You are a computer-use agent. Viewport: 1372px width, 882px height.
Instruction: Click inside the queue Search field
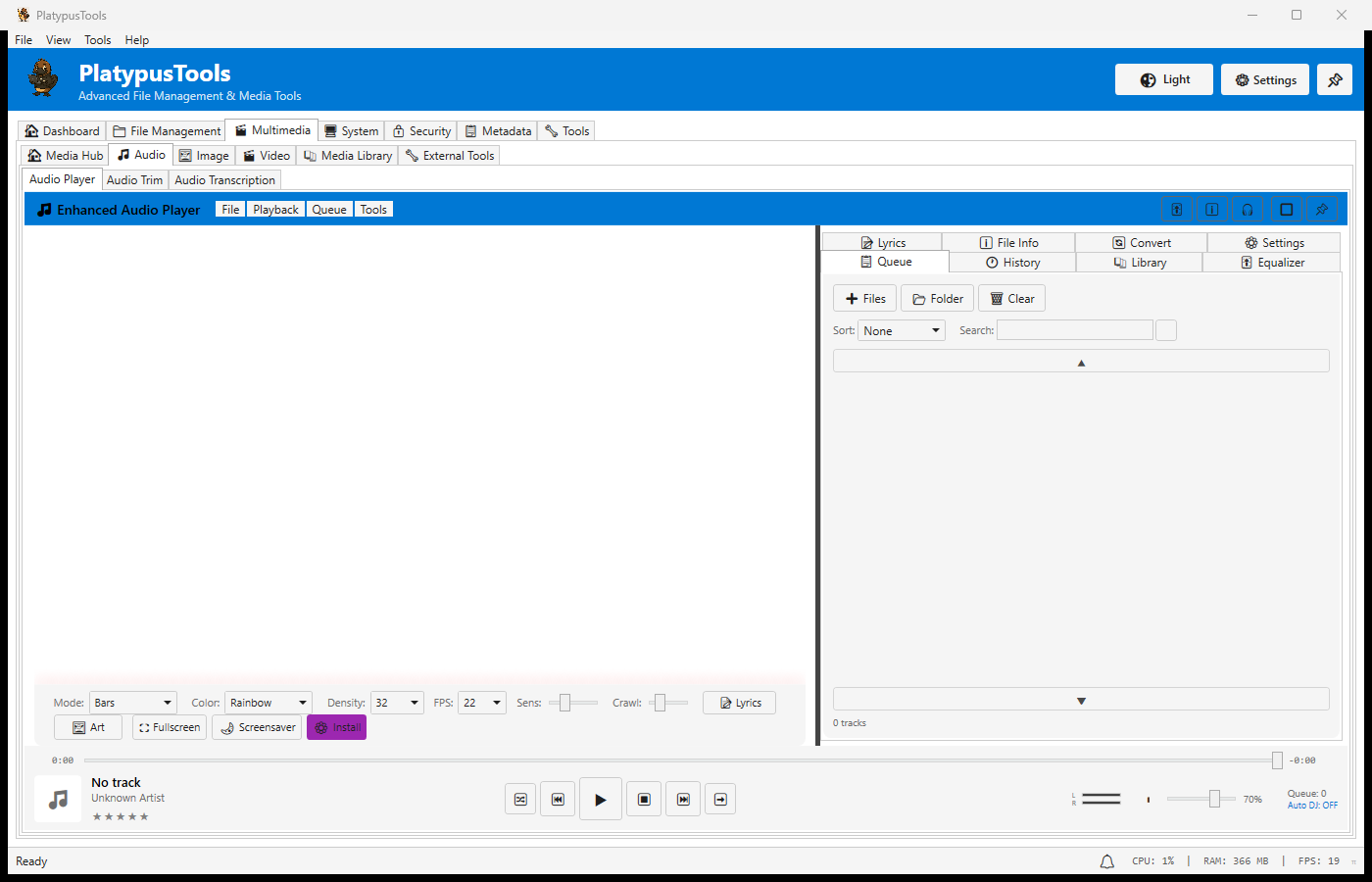(1074, 329)
